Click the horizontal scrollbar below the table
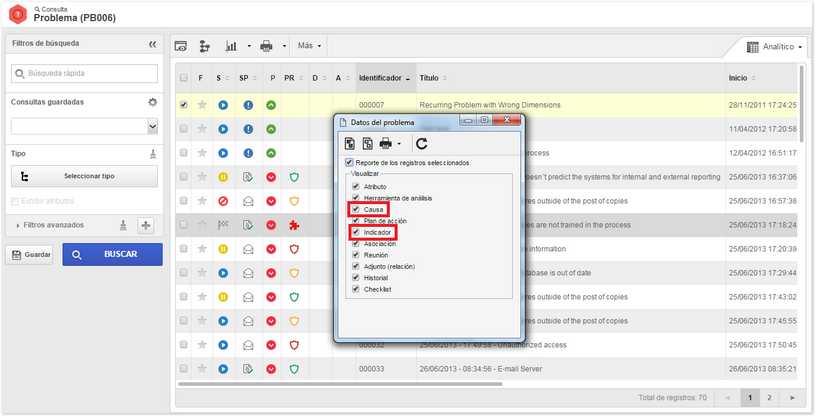This screenshot has width=815, height=416. pos(340,384)
